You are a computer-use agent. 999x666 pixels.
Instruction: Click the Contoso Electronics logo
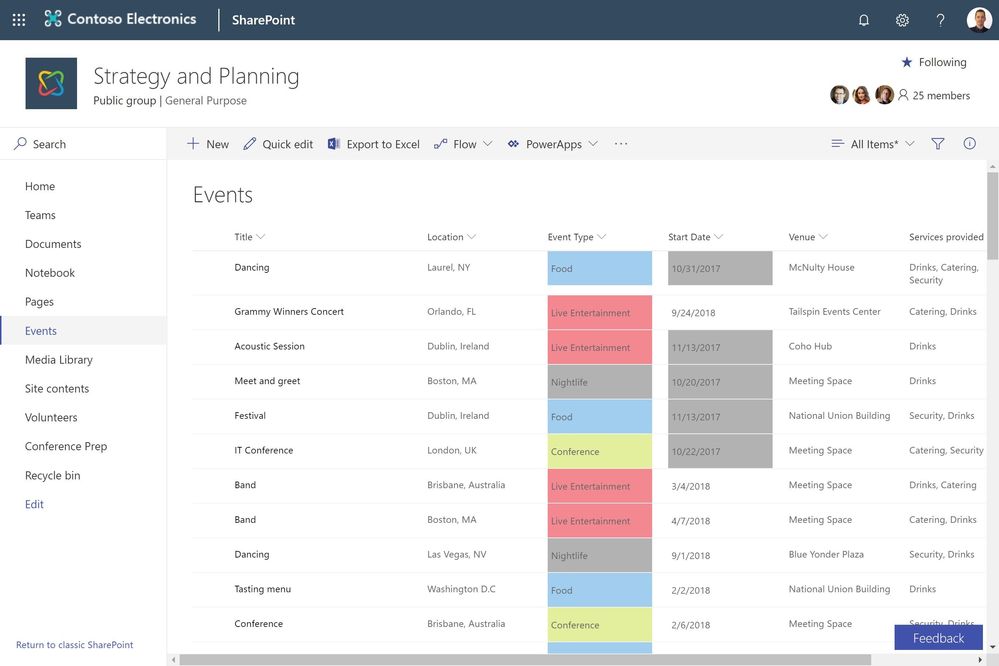point(120,19)
